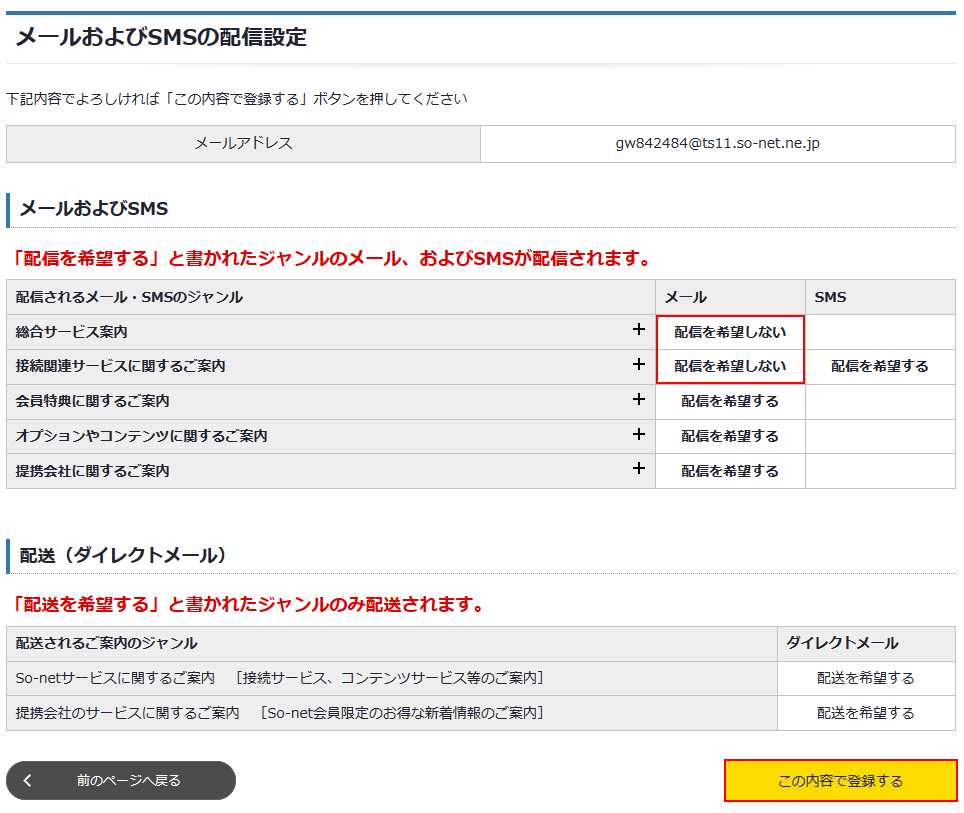
Task: Go back with 前のページへ戻る button
Action: click(128, 780)
